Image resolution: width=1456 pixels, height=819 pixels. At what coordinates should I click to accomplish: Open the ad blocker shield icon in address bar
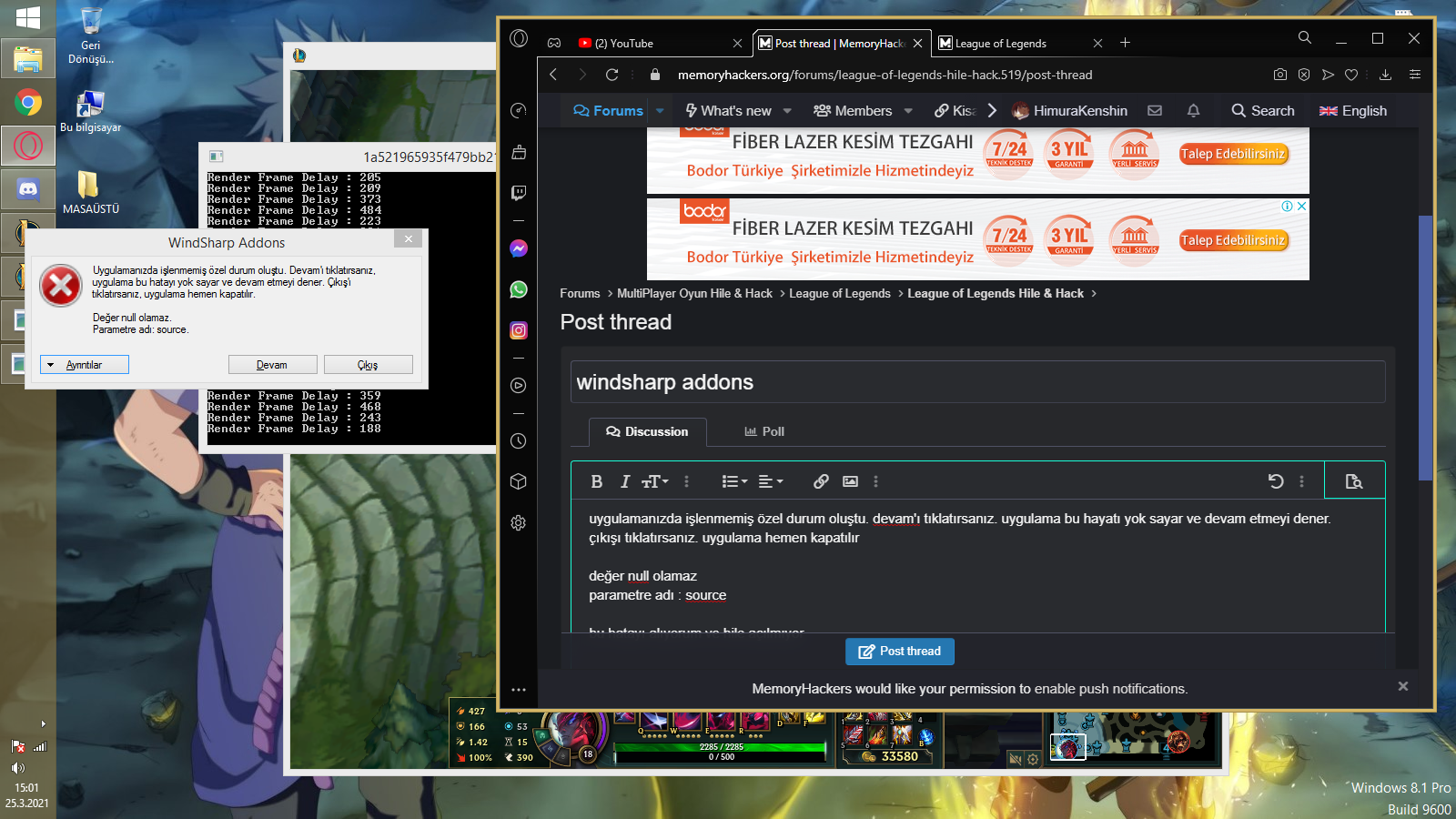(1304, 75)
